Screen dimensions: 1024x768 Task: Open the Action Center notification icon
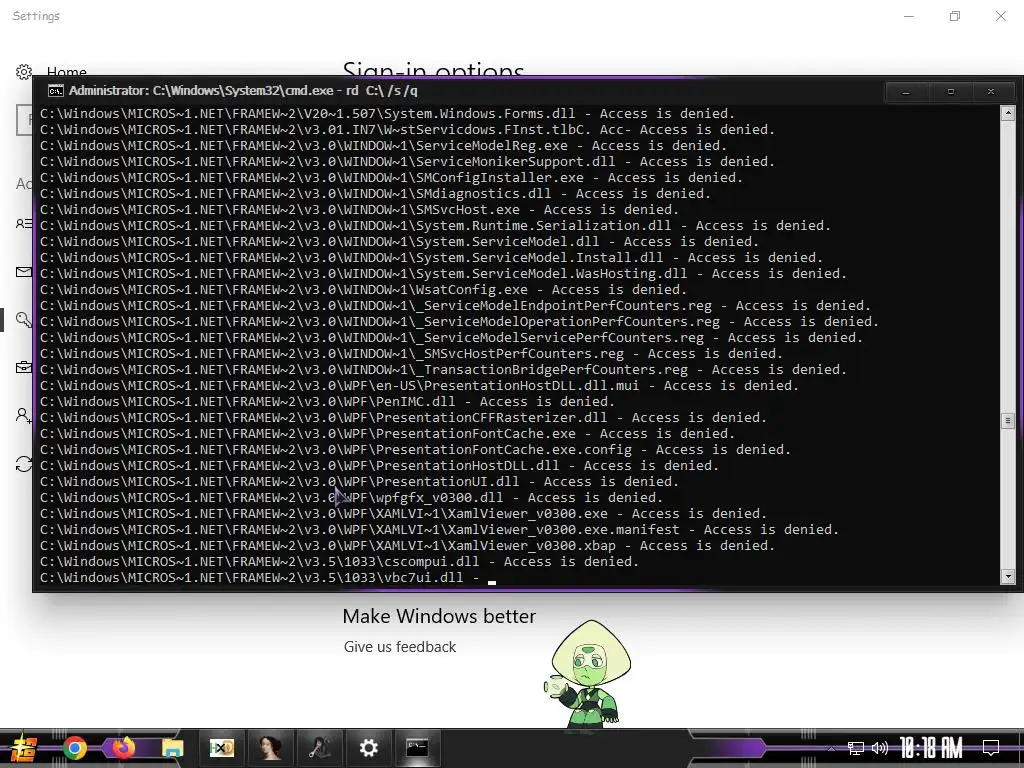pos(991,748)
